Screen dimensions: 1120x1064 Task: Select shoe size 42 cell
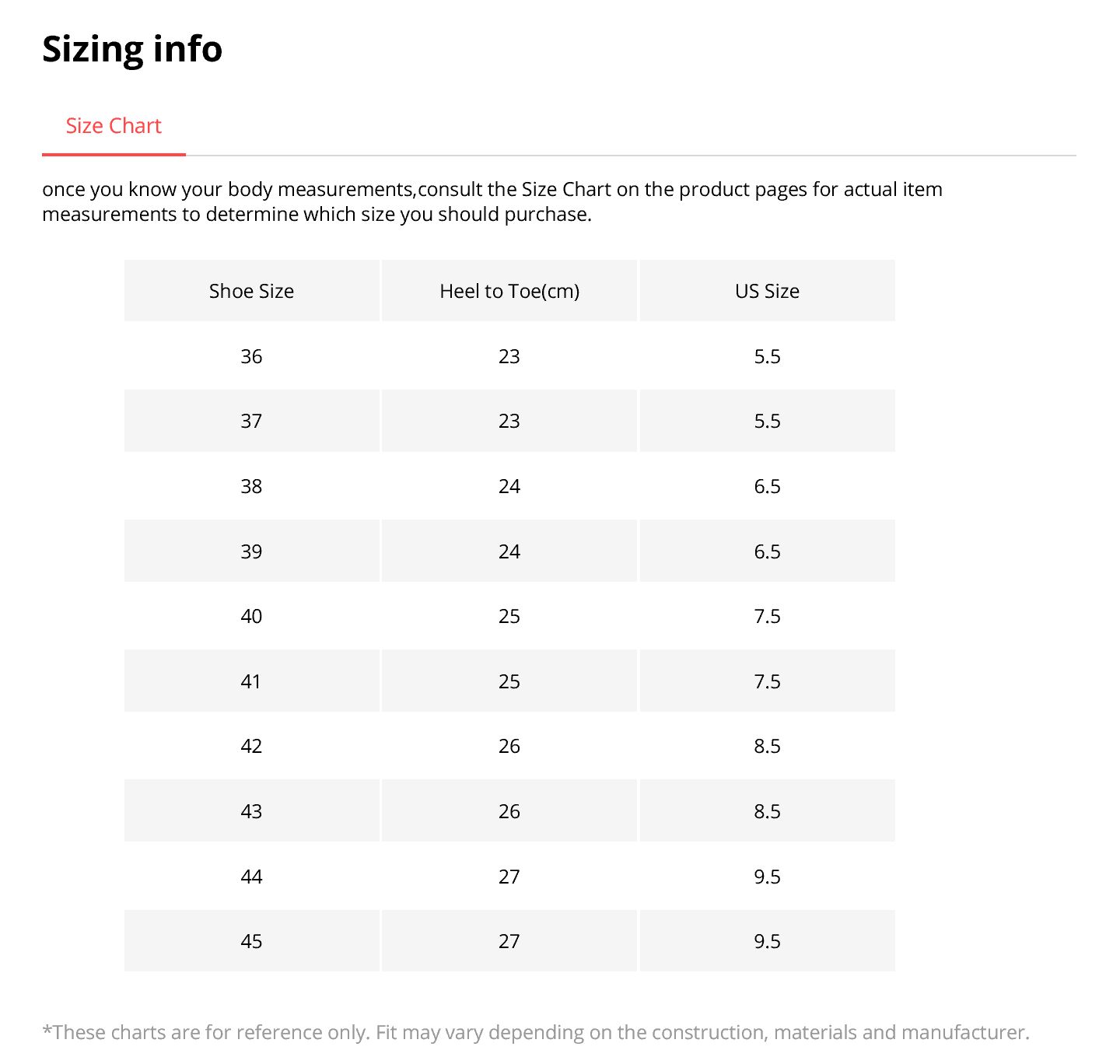coord(251,746)
